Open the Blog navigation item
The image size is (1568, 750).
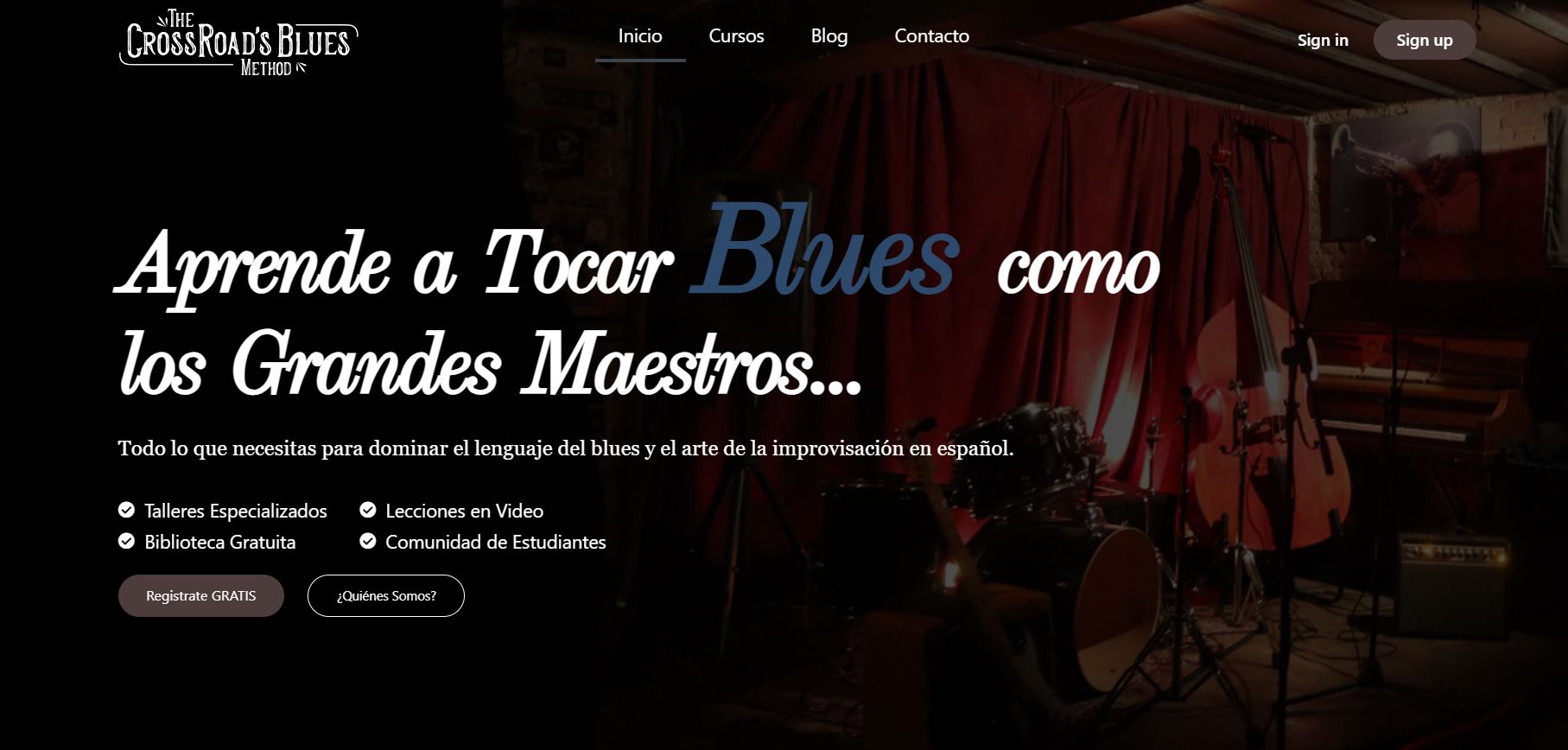point(829,36)
